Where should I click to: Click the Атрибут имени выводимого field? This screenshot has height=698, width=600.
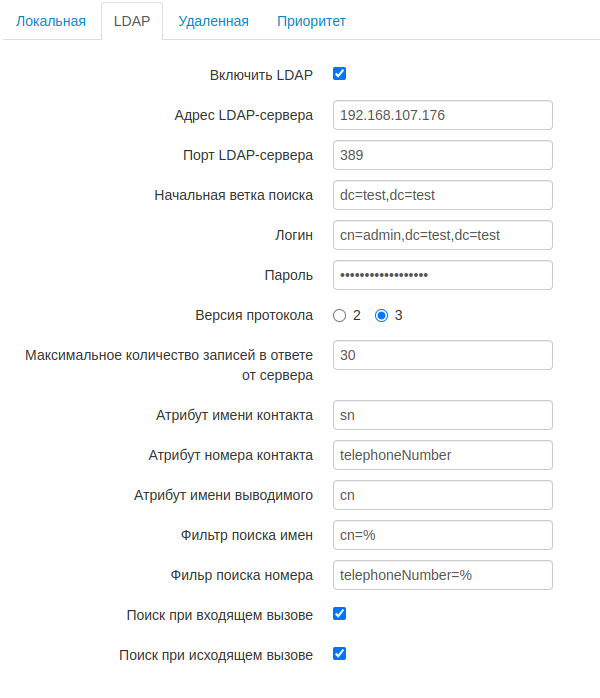tap(442, 495)
